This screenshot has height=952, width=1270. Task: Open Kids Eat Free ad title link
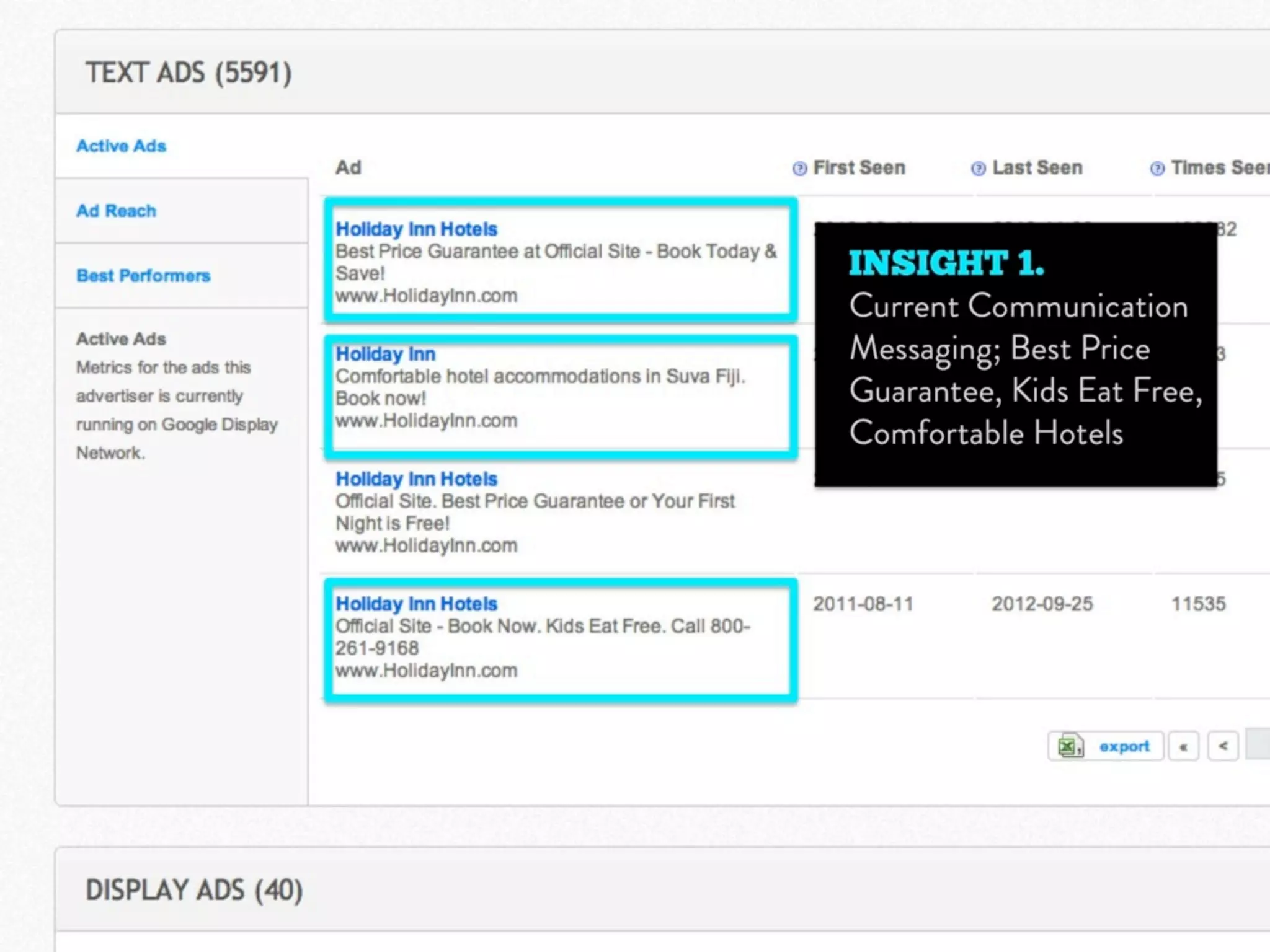tap(416, 604)
